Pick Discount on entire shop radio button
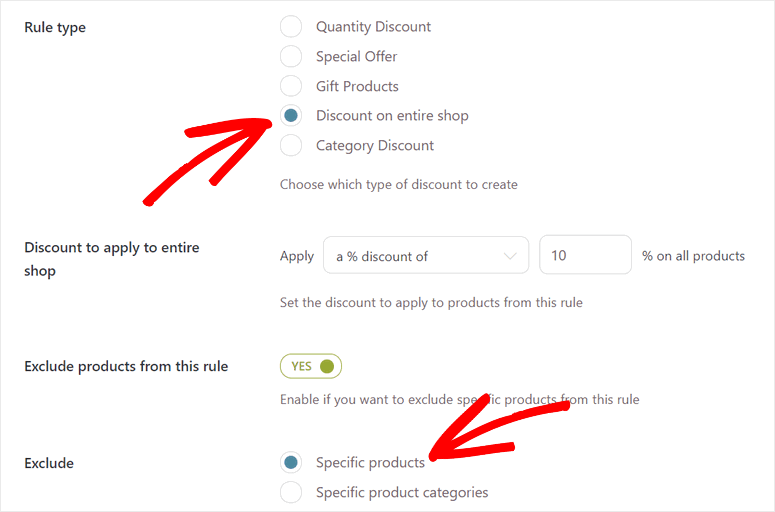 [291, 115]
